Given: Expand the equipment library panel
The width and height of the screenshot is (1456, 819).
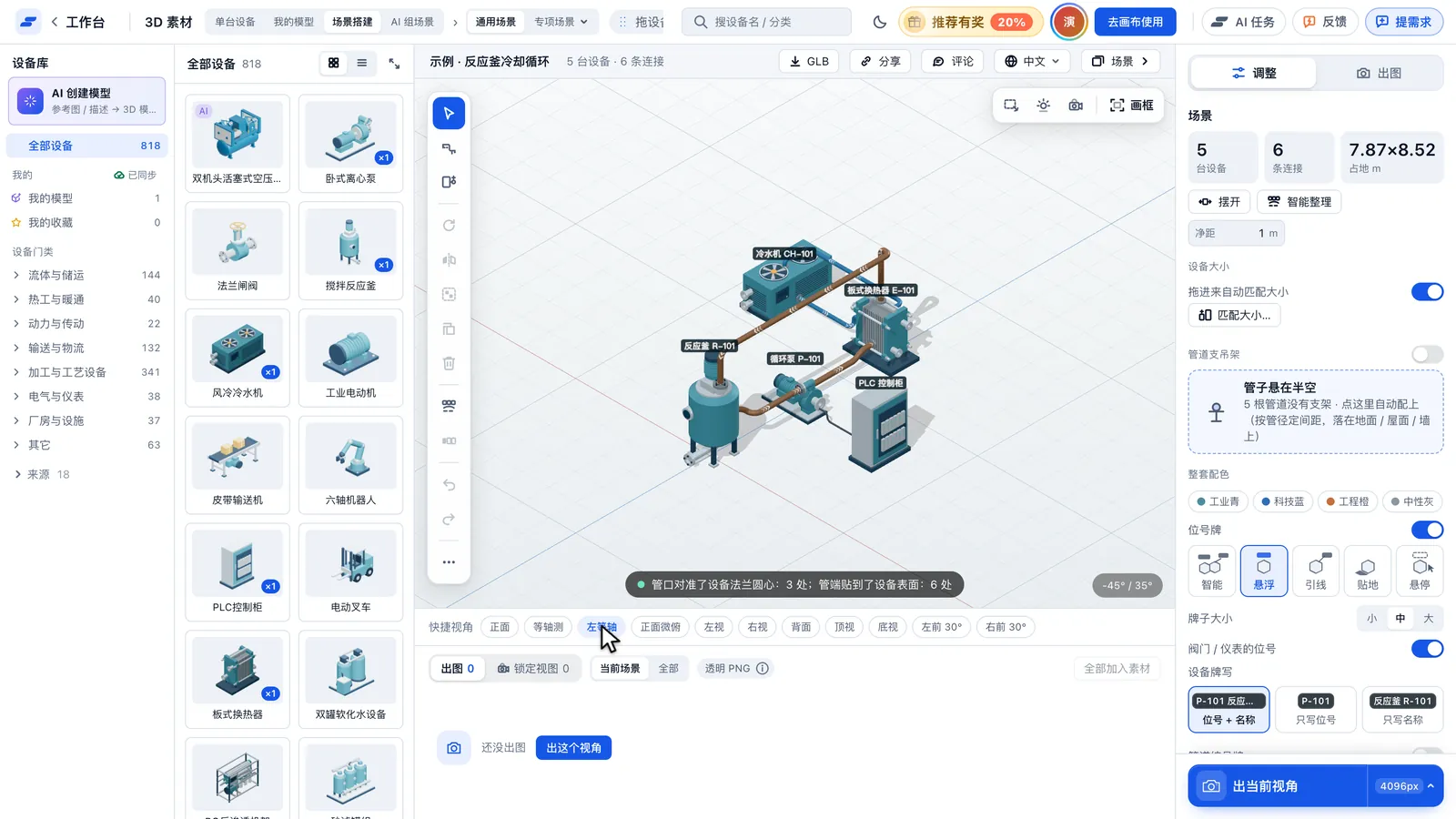Looking at the screenshot, I should pyautogui.click(x=394, y=64).
